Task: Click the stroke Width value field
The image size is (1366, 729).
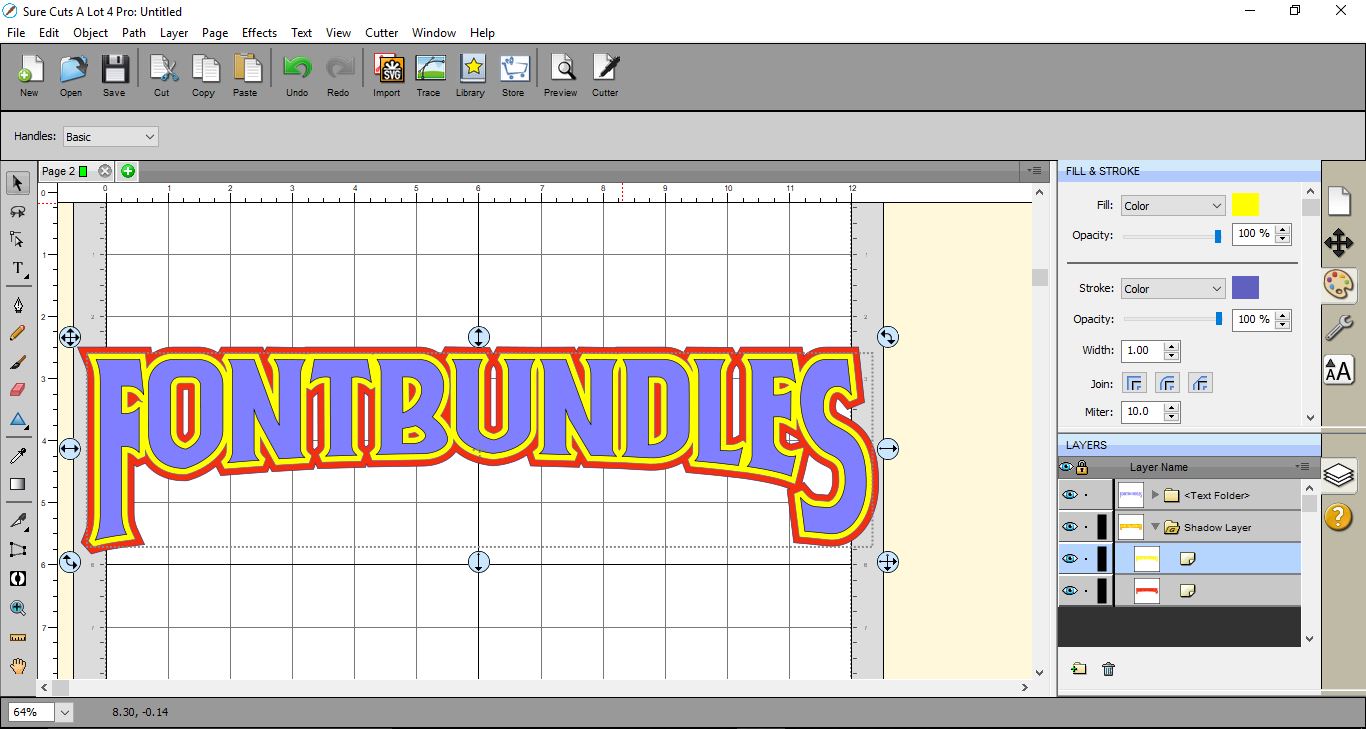Action: click(x=1143, y=351)
